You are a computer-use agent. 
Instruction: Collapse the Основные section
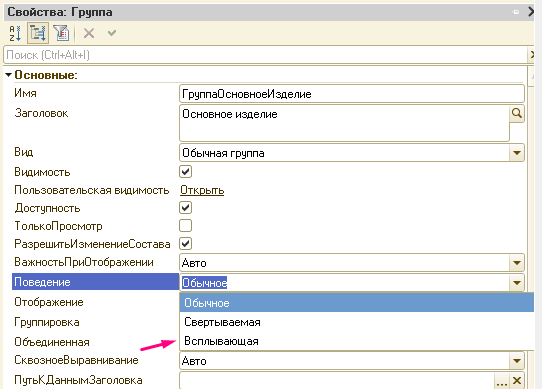9,74
